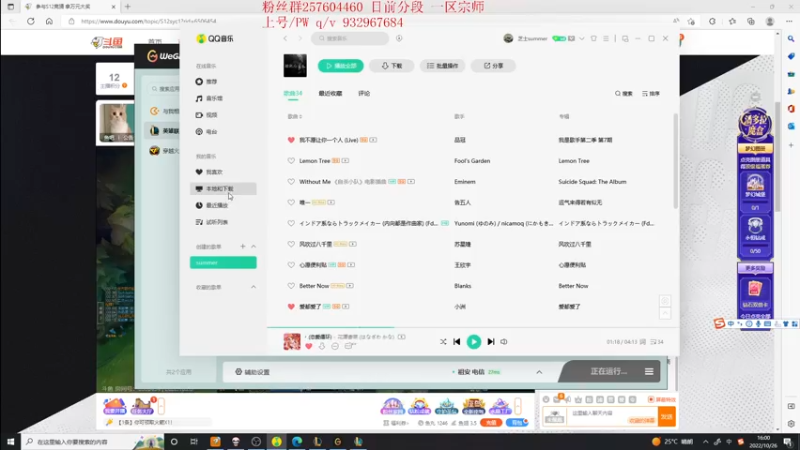Skip to the previous track

[457, 342]
